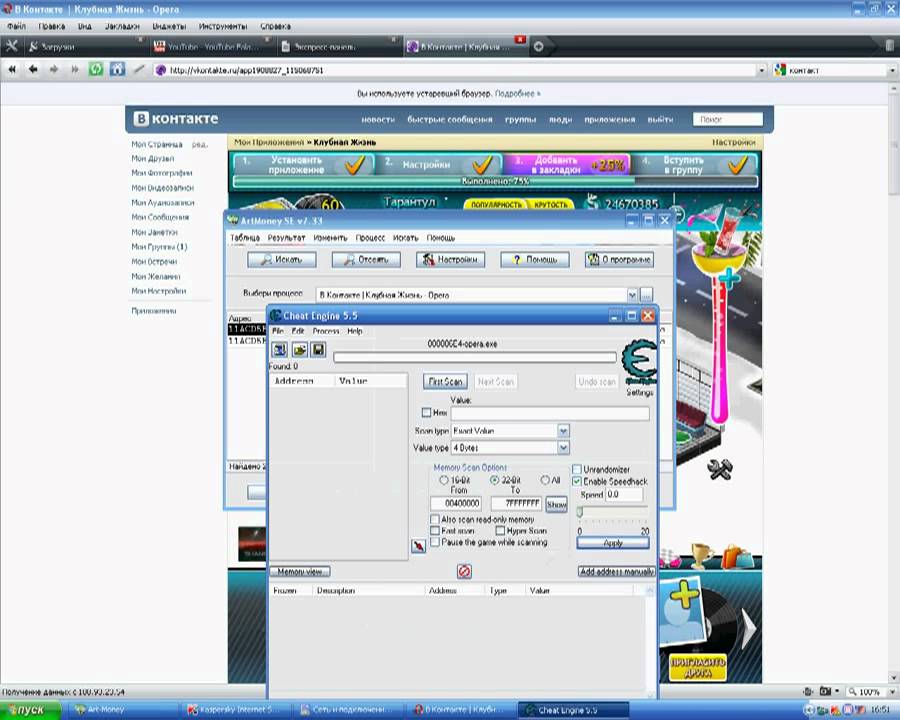Image resolution: width=900 pixels, height=720 pixels.
Task: Click Opera green reload icon
Action: tap(96, 69)
